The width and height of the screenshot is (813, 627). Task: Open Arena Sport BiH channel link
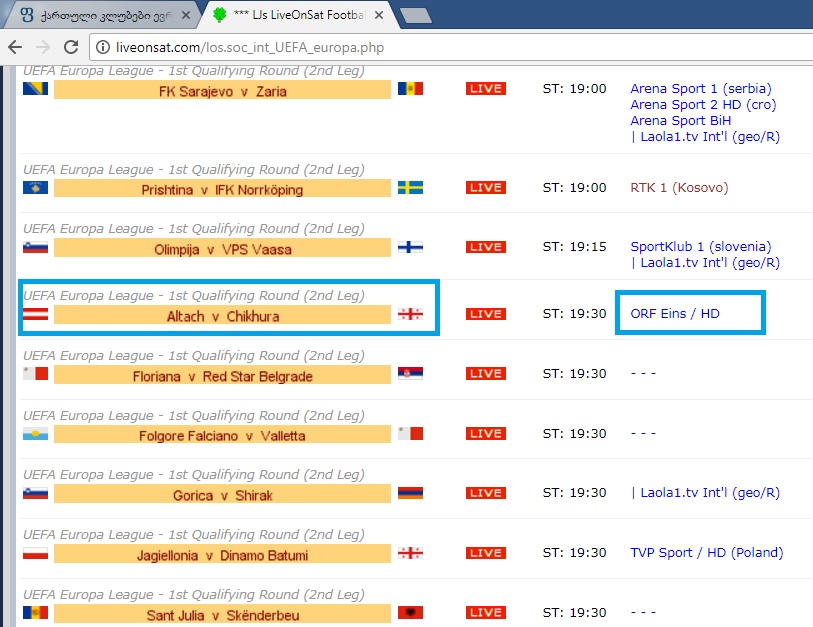(681, 121)
